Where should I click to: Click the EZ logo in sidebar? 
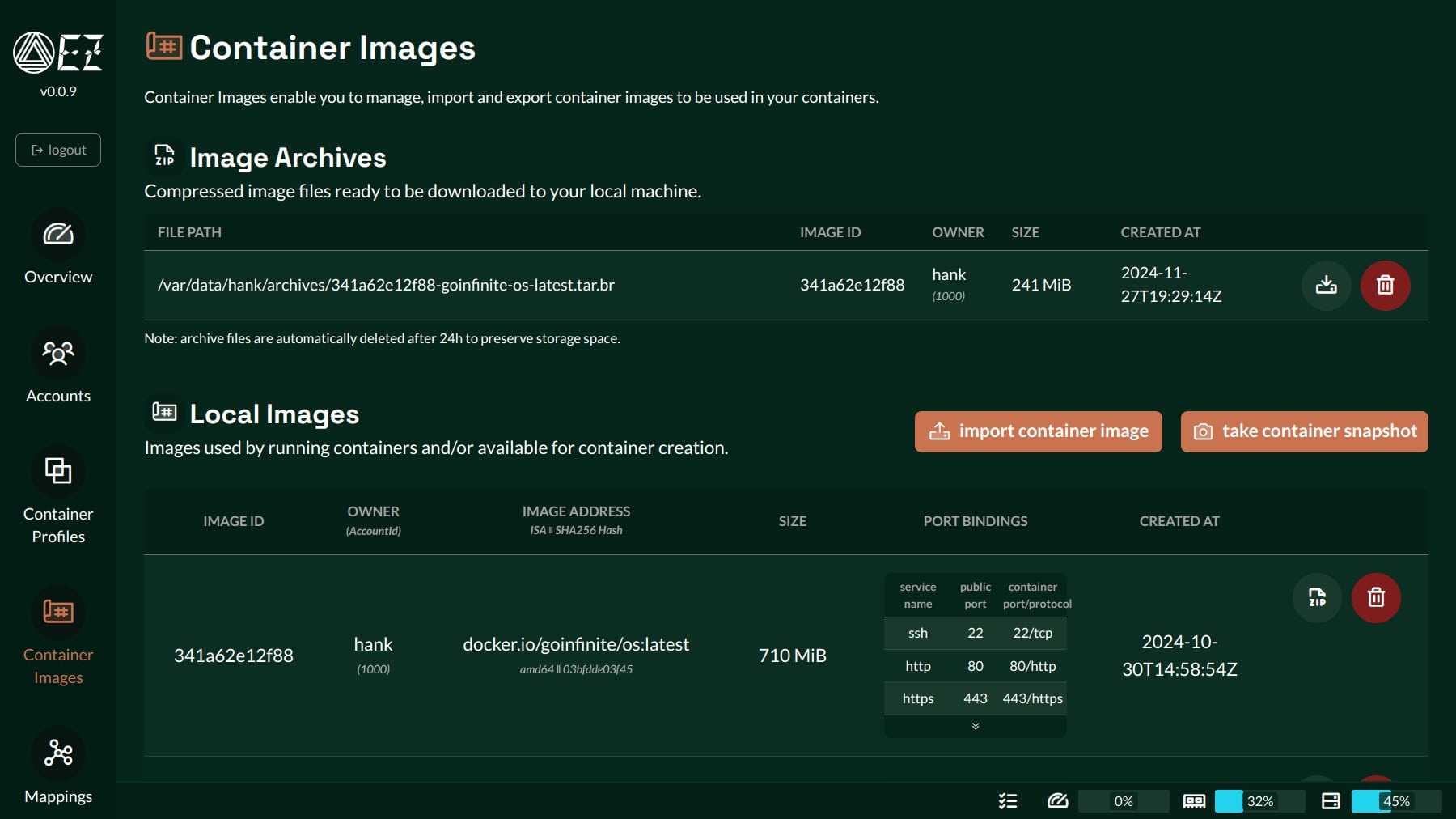click(x=58, y=53)
